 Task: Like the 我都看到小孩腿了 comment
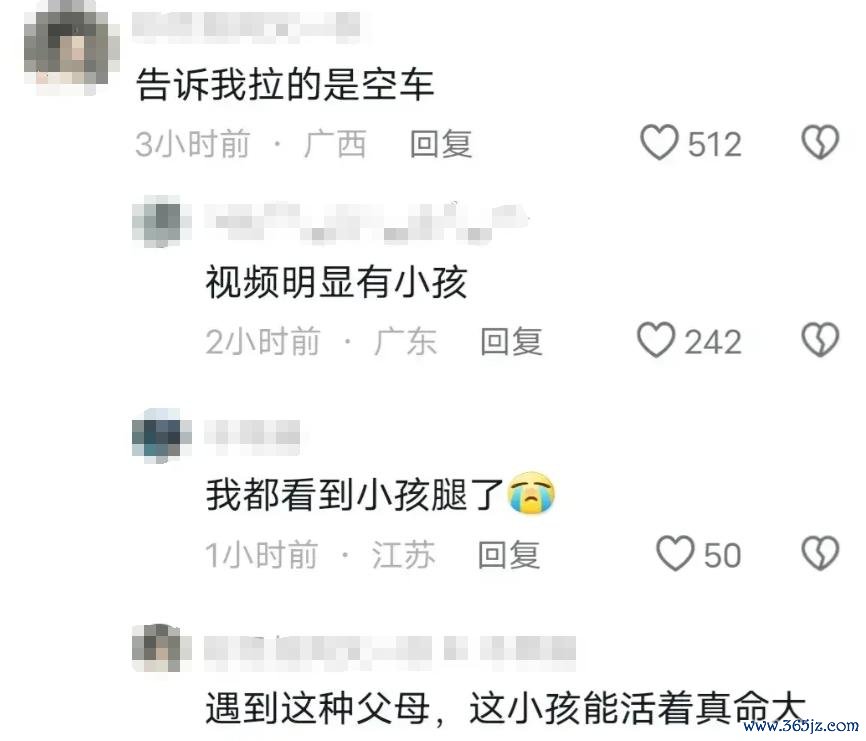(x=675, y=553)
